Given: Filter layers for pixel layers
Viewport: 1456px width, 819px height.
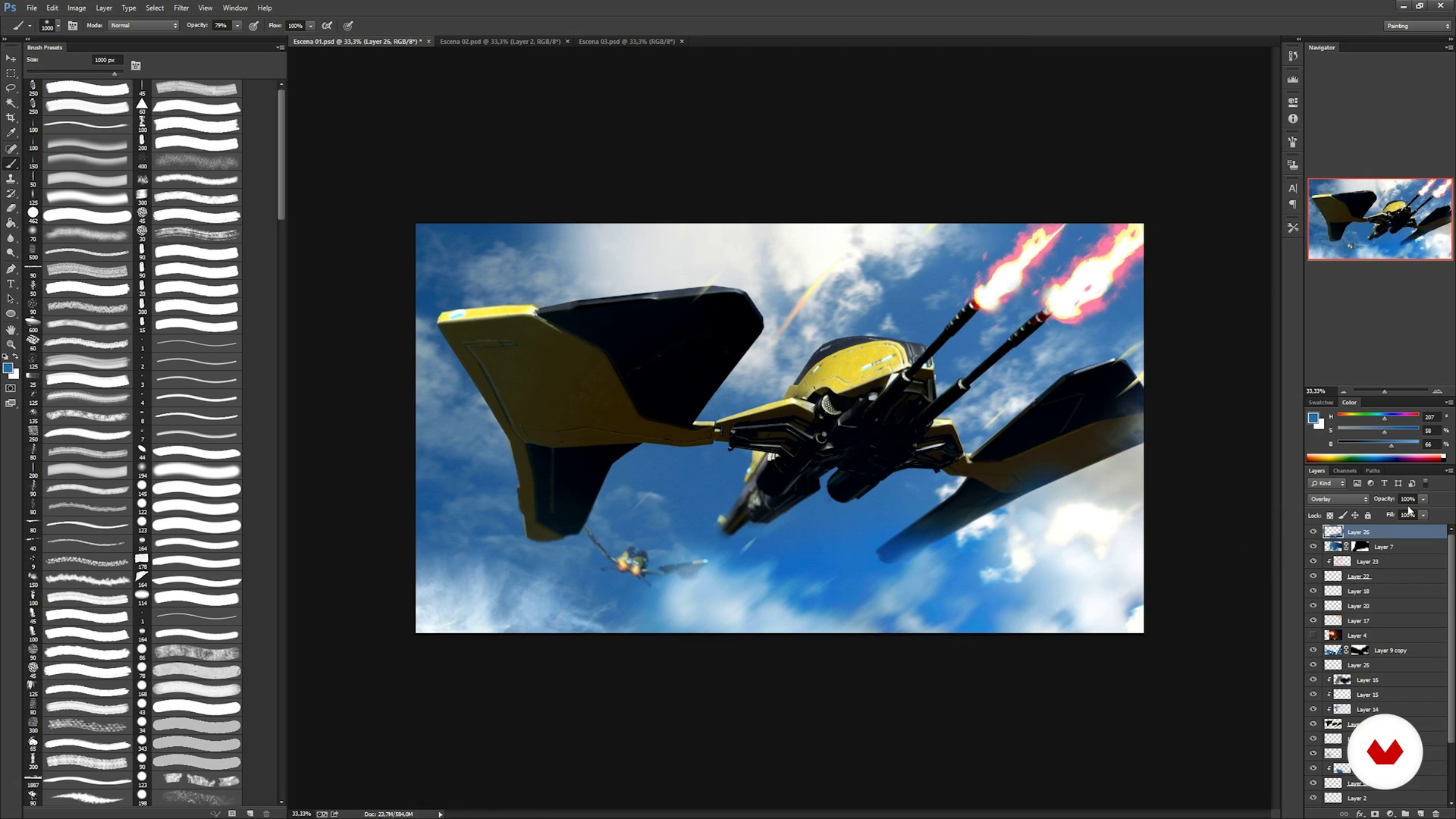Looking at the screenshot, I should pos(1357,483).
